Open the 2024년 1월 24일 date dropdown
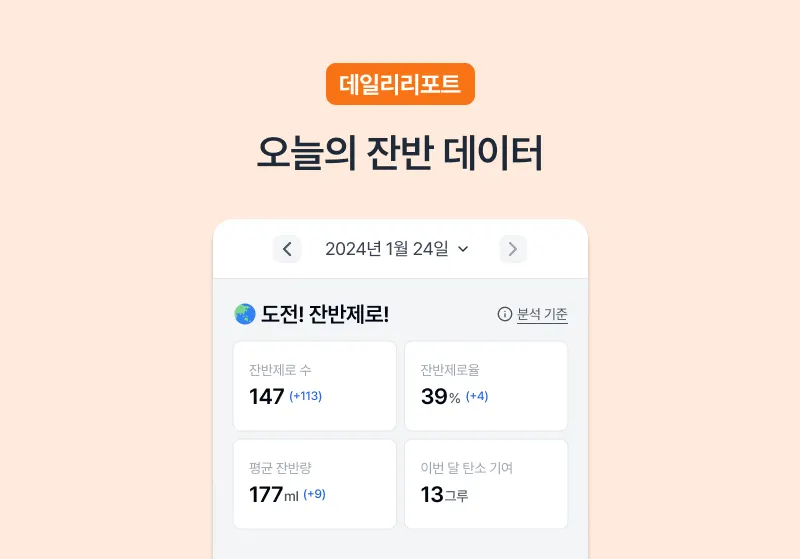The image size is (800, 559). 396,249
